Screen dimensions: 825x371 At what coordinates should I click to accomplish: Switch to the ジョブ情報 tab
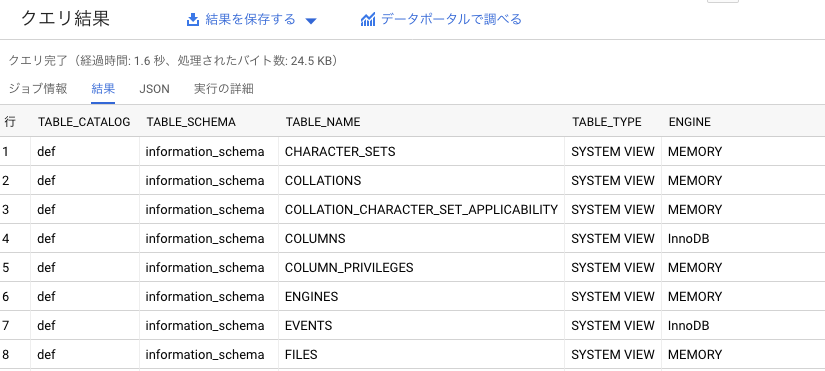pos(38,89)
